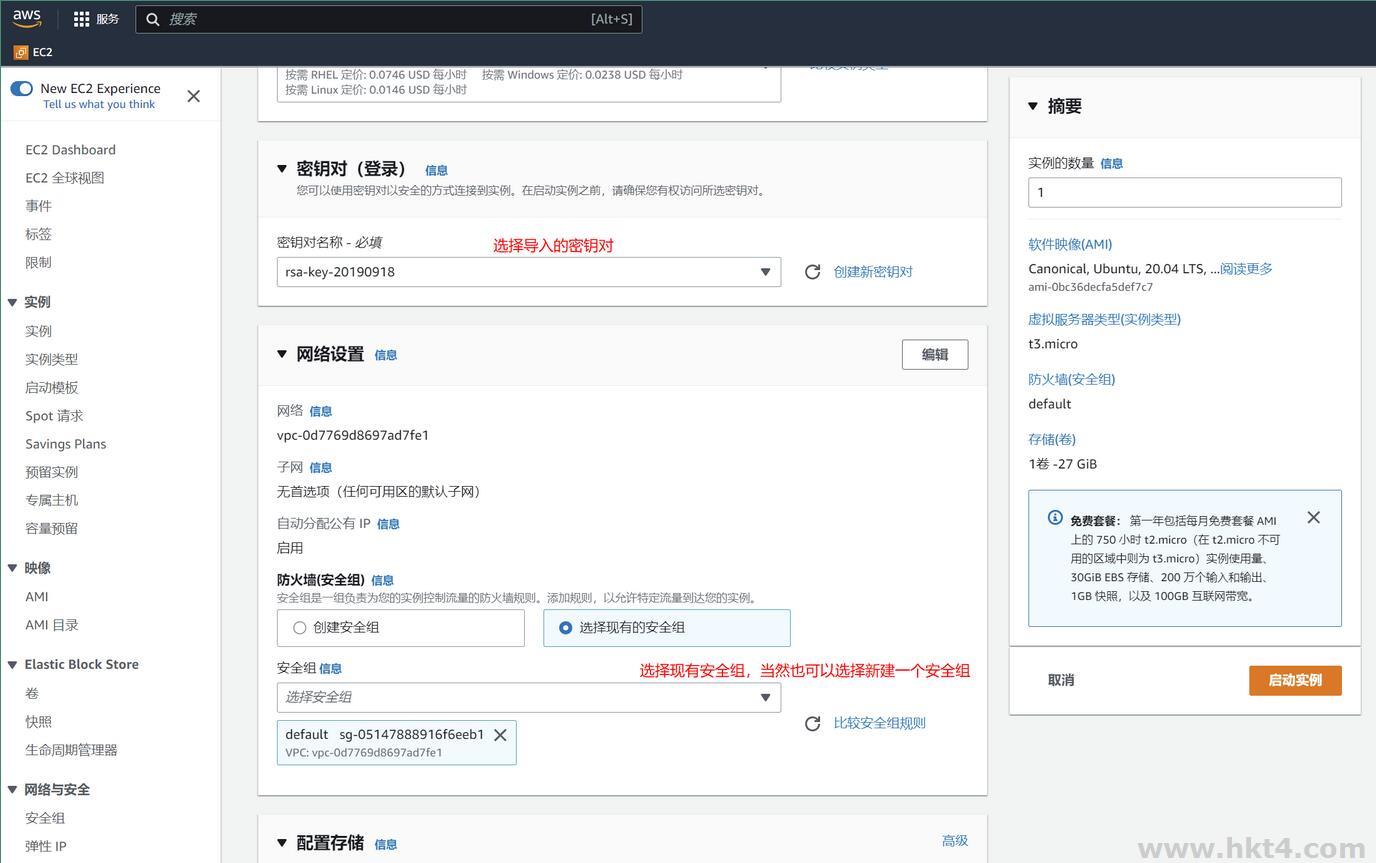Click the t3.micro instance type text
Image resolution: width=1376 pixels, height=863 pixels.
(x=1053, y=344)
